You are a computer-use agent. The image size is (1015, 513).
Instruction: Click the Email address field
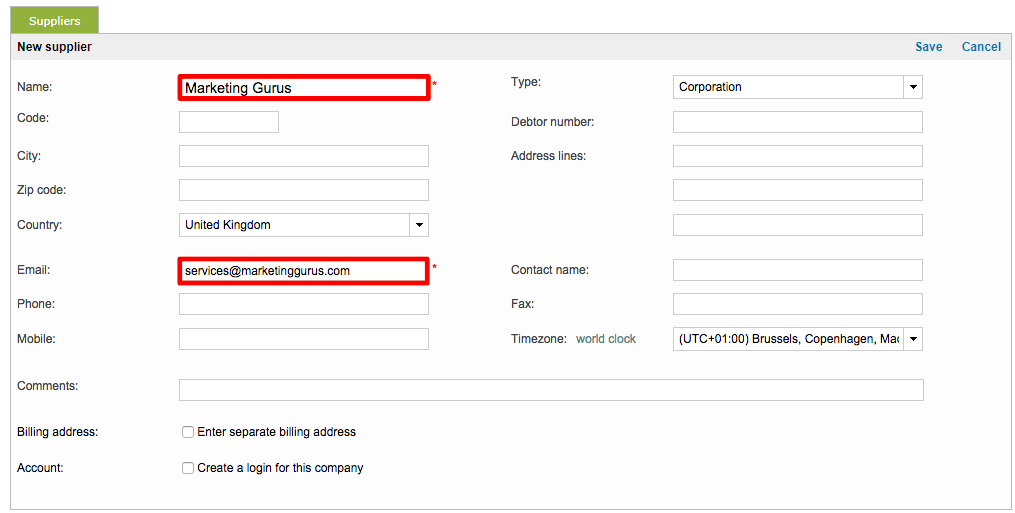(x=304, y=271)
